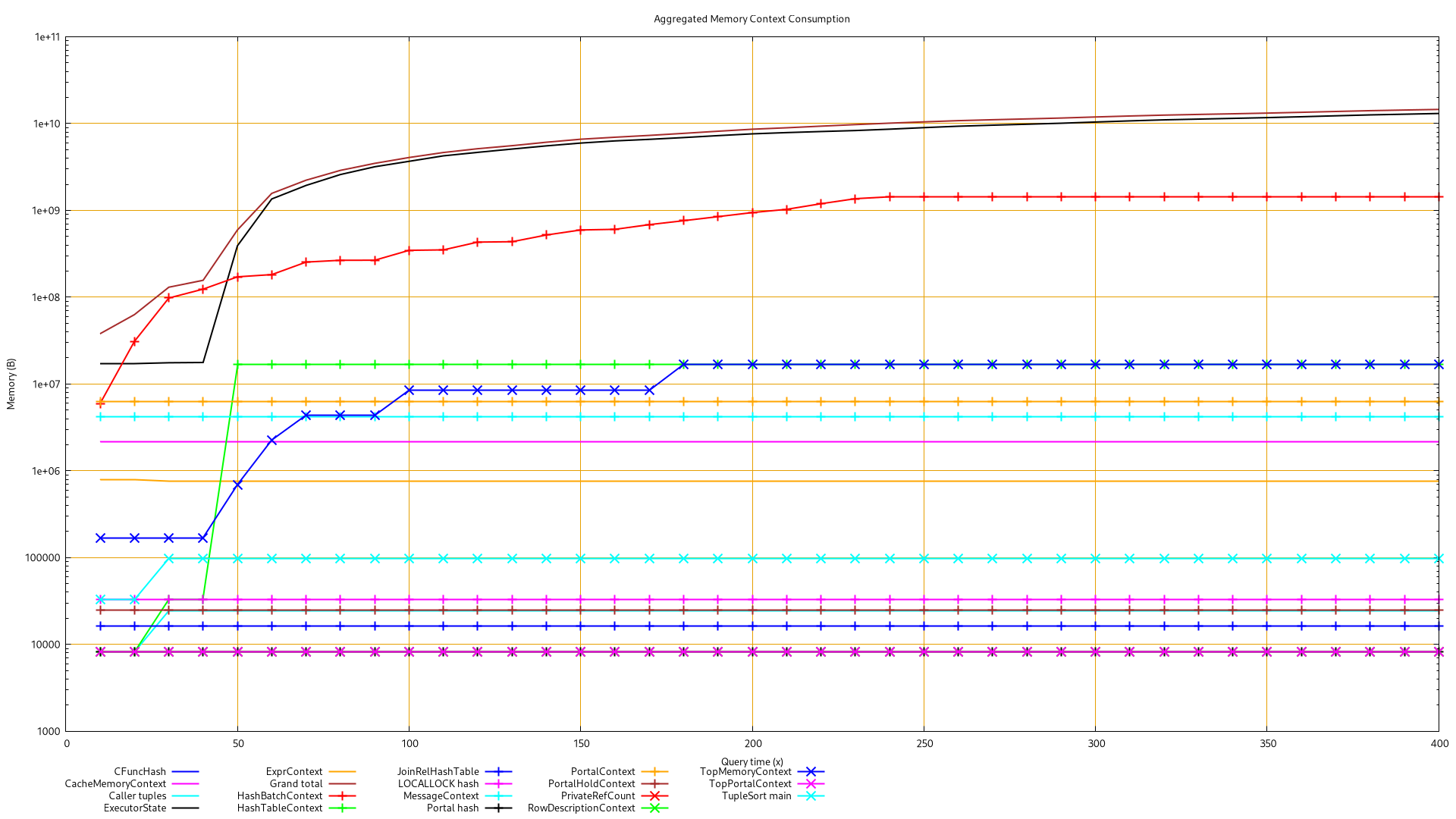Click the chart title Aggregated Memory Context Consumption
1456x819 pixels.
point(752,19)
